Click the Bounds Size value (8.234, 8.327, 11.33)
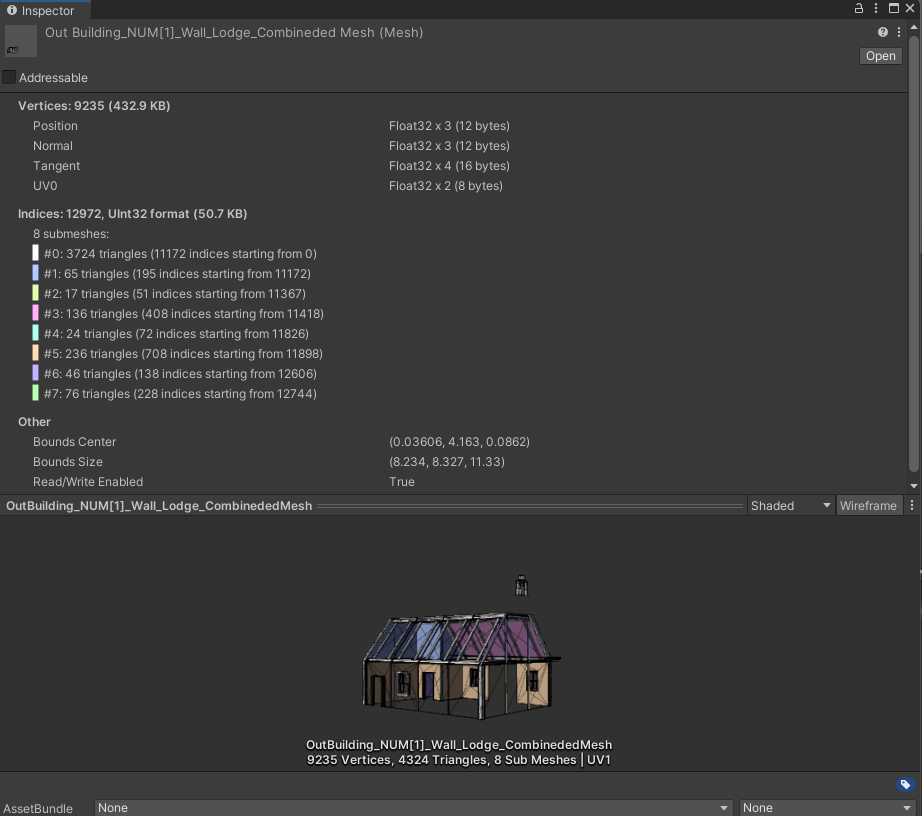 [447, 461]
